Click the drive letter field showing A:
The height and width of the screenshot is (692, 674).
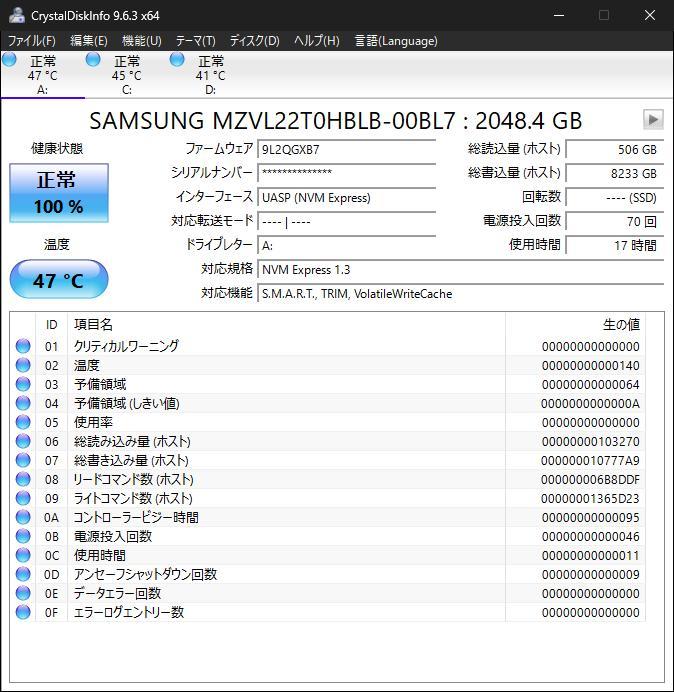346,245
